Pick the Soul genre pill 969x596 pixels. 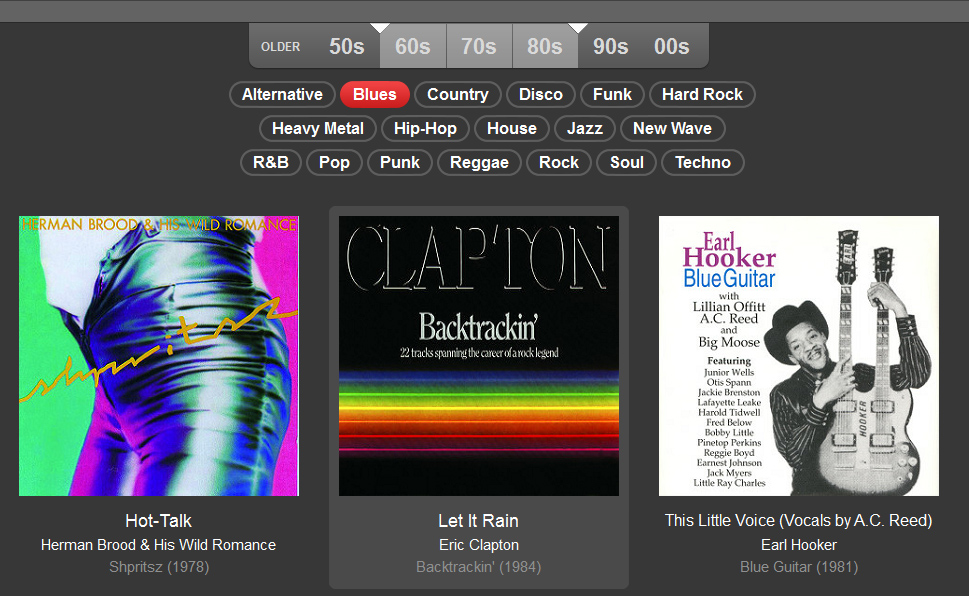point(627,163)
